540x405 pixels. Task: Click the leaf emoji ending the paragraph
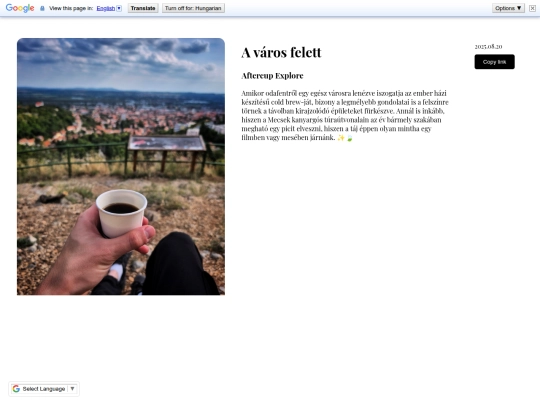(x=350, y=138)
